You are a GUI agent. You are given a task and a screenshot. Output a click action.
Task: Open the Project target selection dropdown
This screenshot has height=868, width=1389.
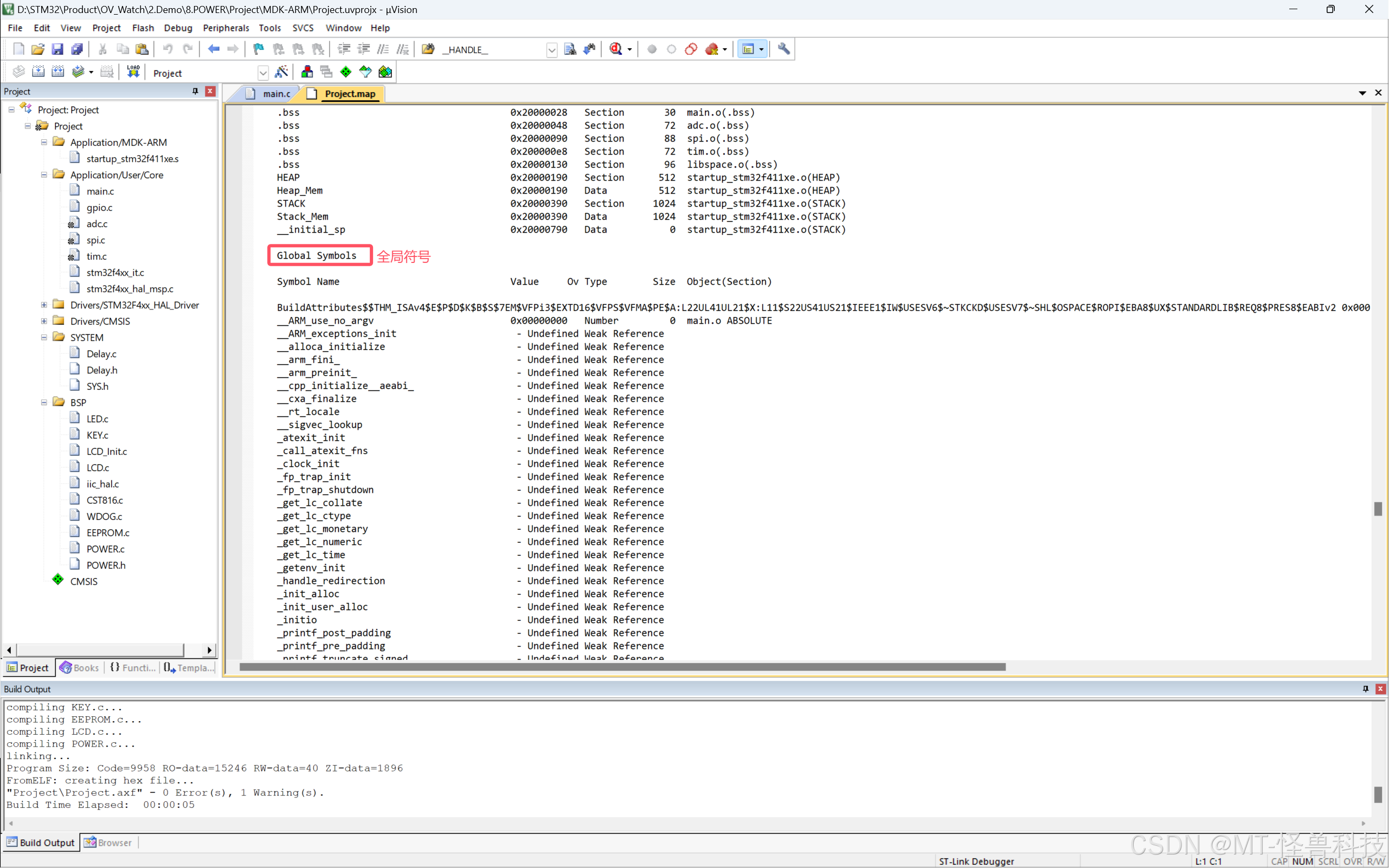pos(263,73)
